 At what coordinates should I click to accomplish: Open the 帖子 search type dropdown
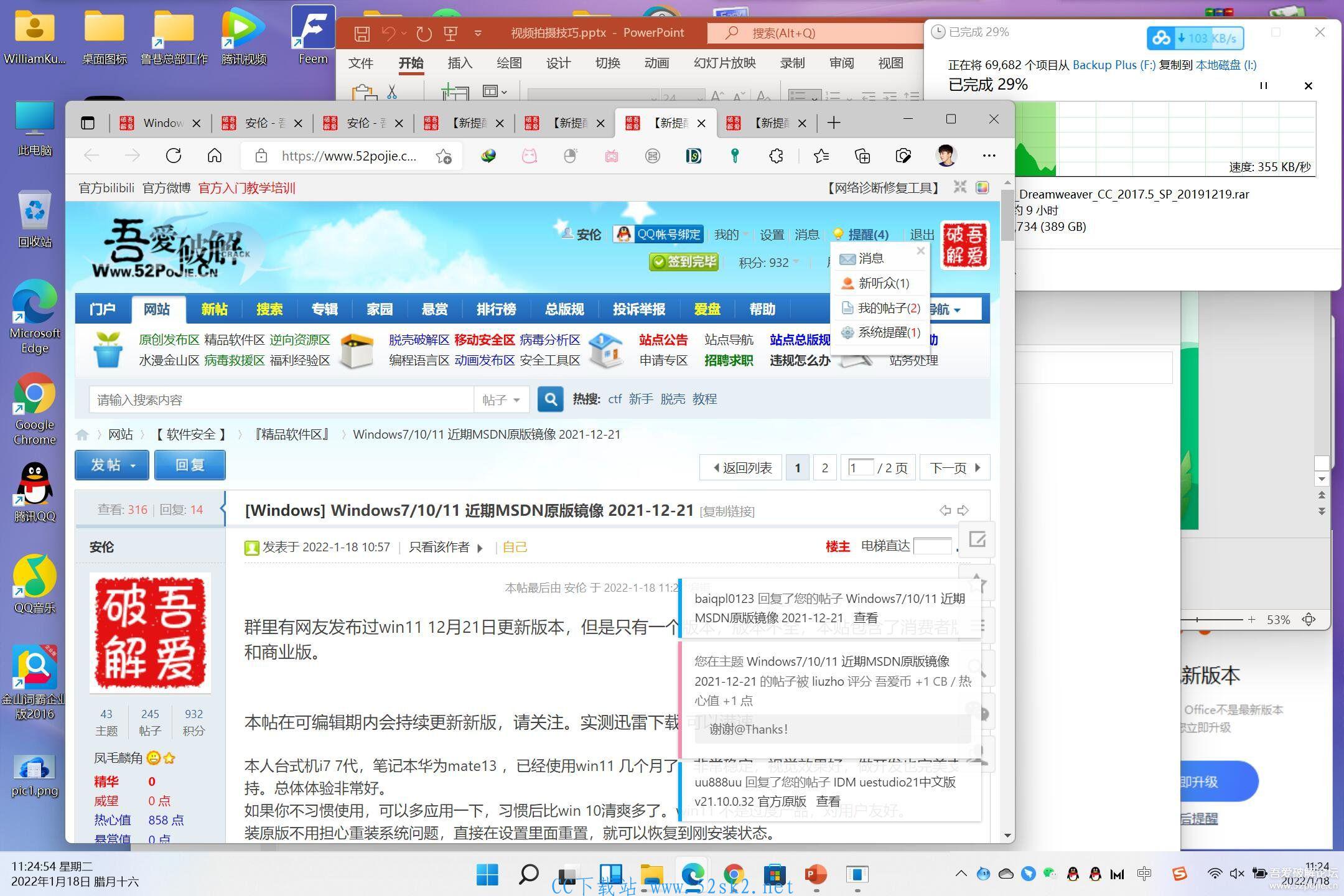point(502,399)
